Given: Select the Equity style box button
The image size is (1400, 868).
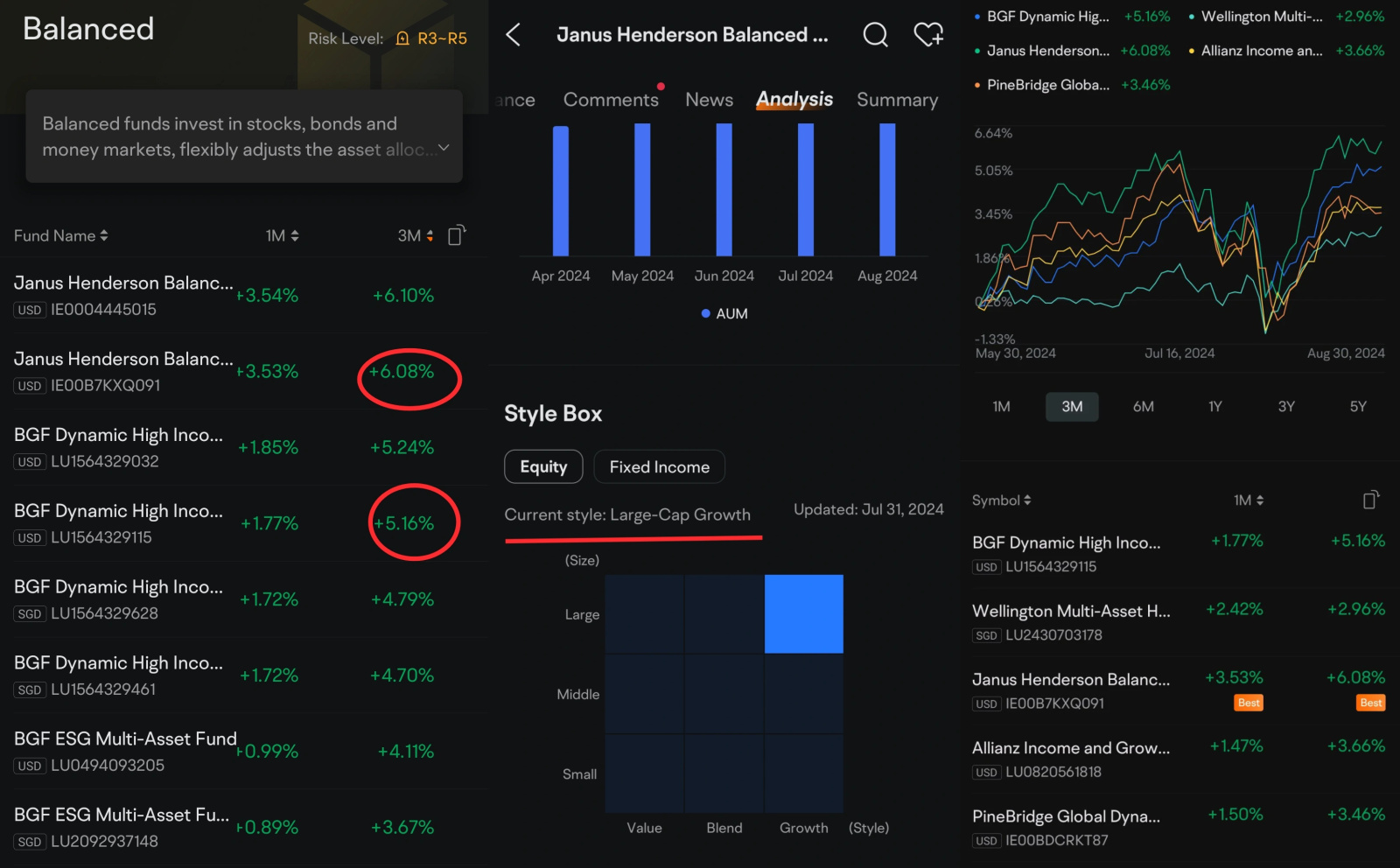Looking at the screenshot, I should pyautogui.click(x=543, y=466).
